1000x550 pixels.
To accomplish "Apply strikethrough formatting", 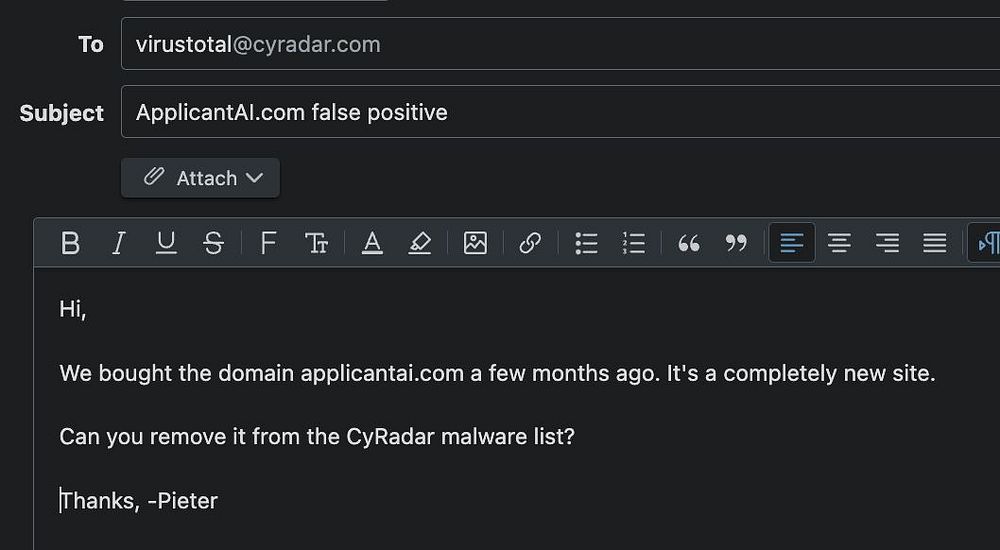I will pos(213,243).
